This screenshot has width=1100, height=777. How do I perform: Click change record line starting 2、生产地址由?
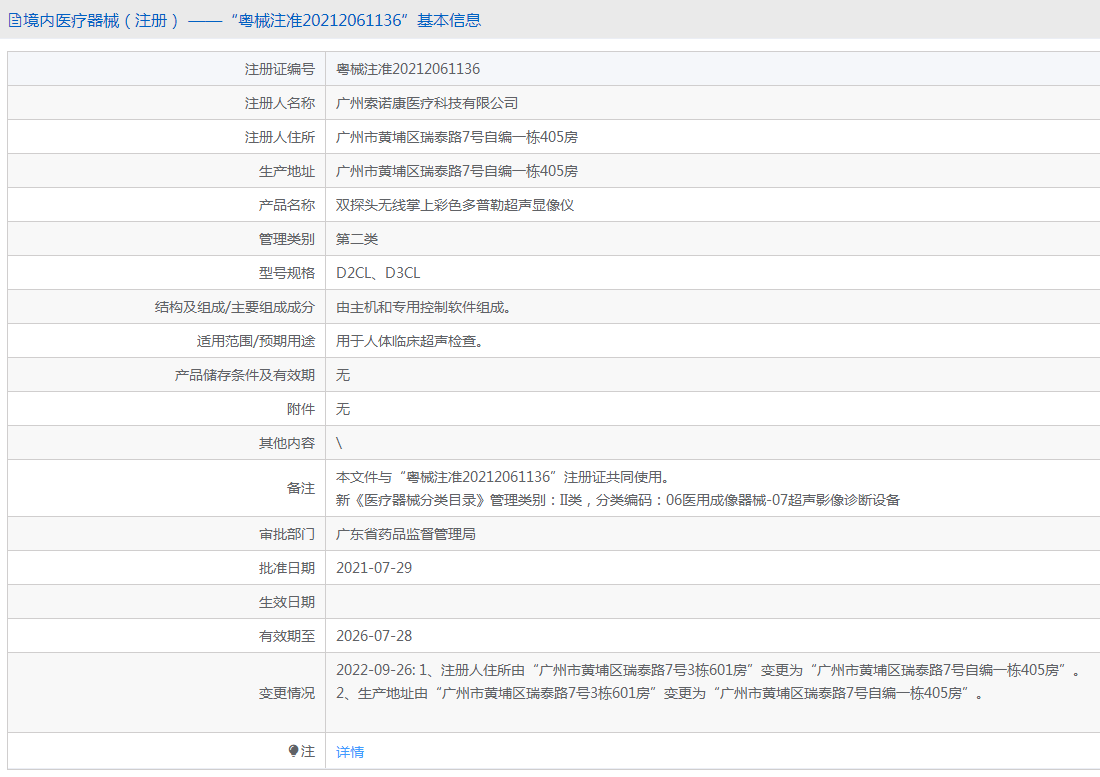pyautogui.click(x=660, y=693)
